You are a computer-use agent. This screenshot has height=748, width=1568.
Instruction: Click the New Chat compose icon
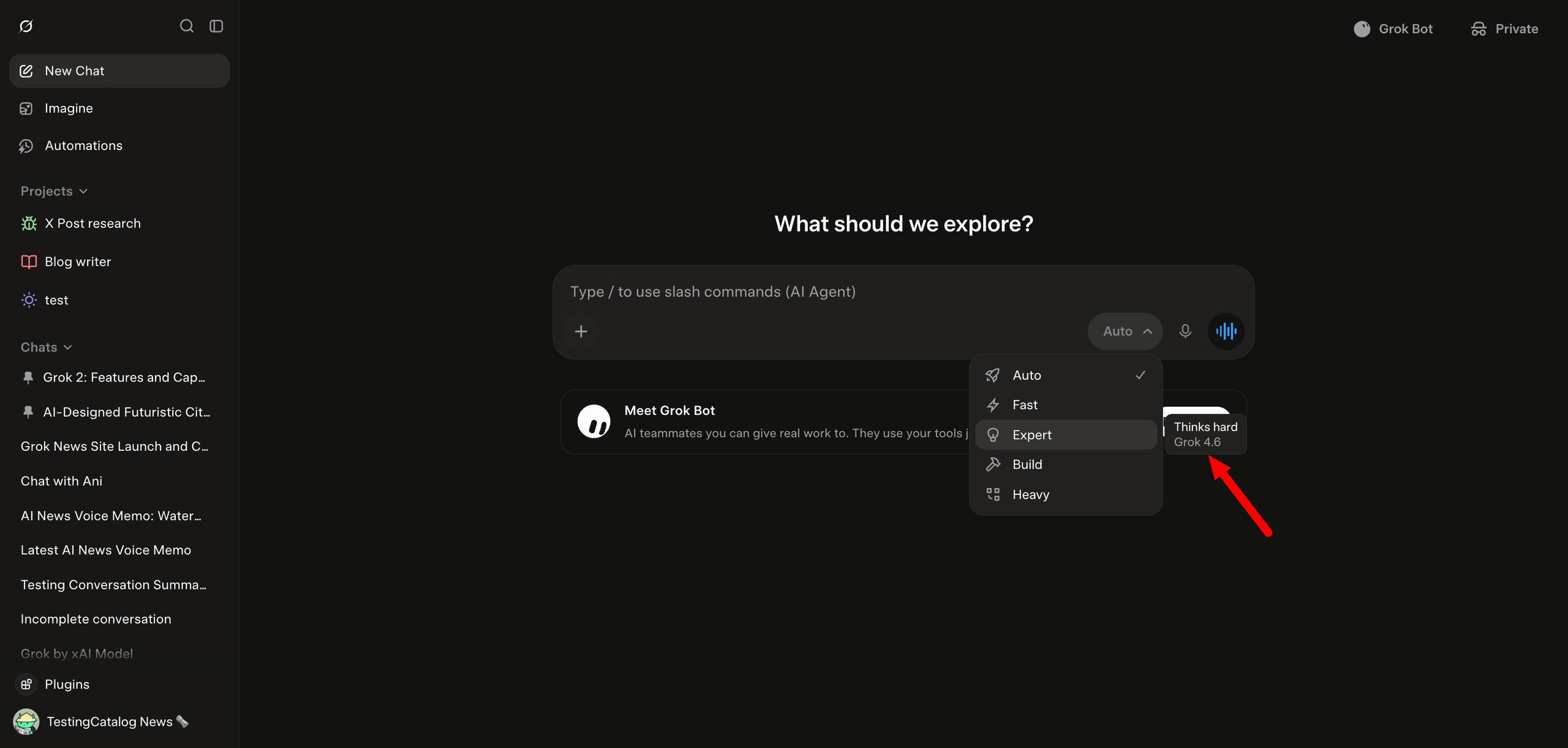point(26,71)
